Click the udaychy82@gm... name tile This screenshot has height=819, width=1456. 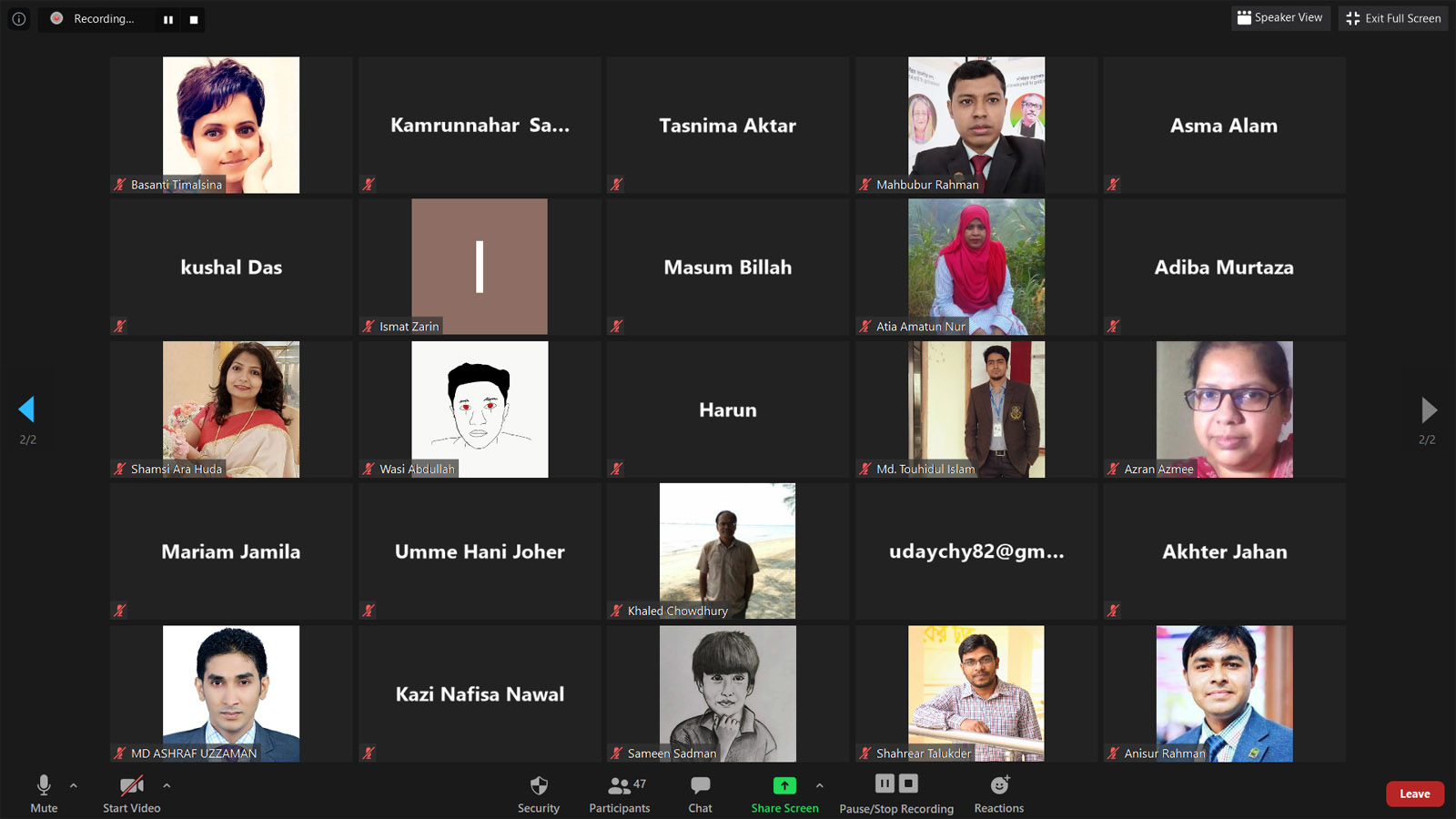click(x=976, y=551)
